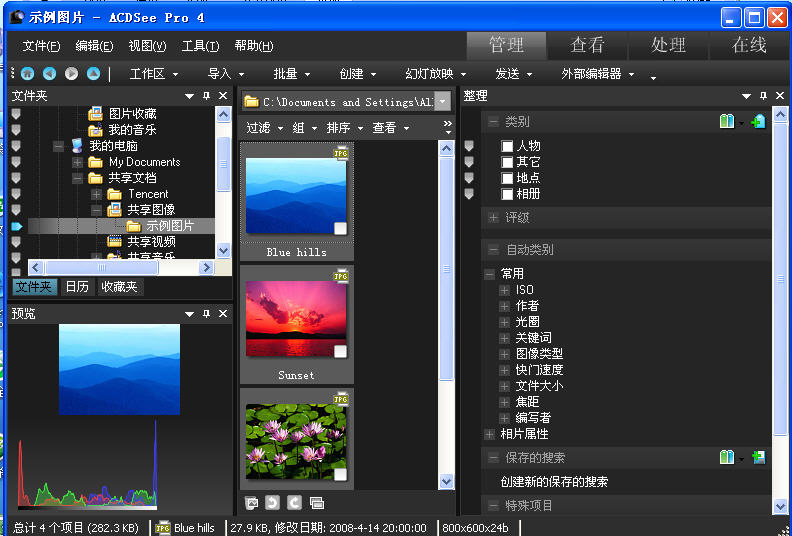Switch to the 日历 calendar tab
Screen dimensions: 792x536
tap(77, 287)
